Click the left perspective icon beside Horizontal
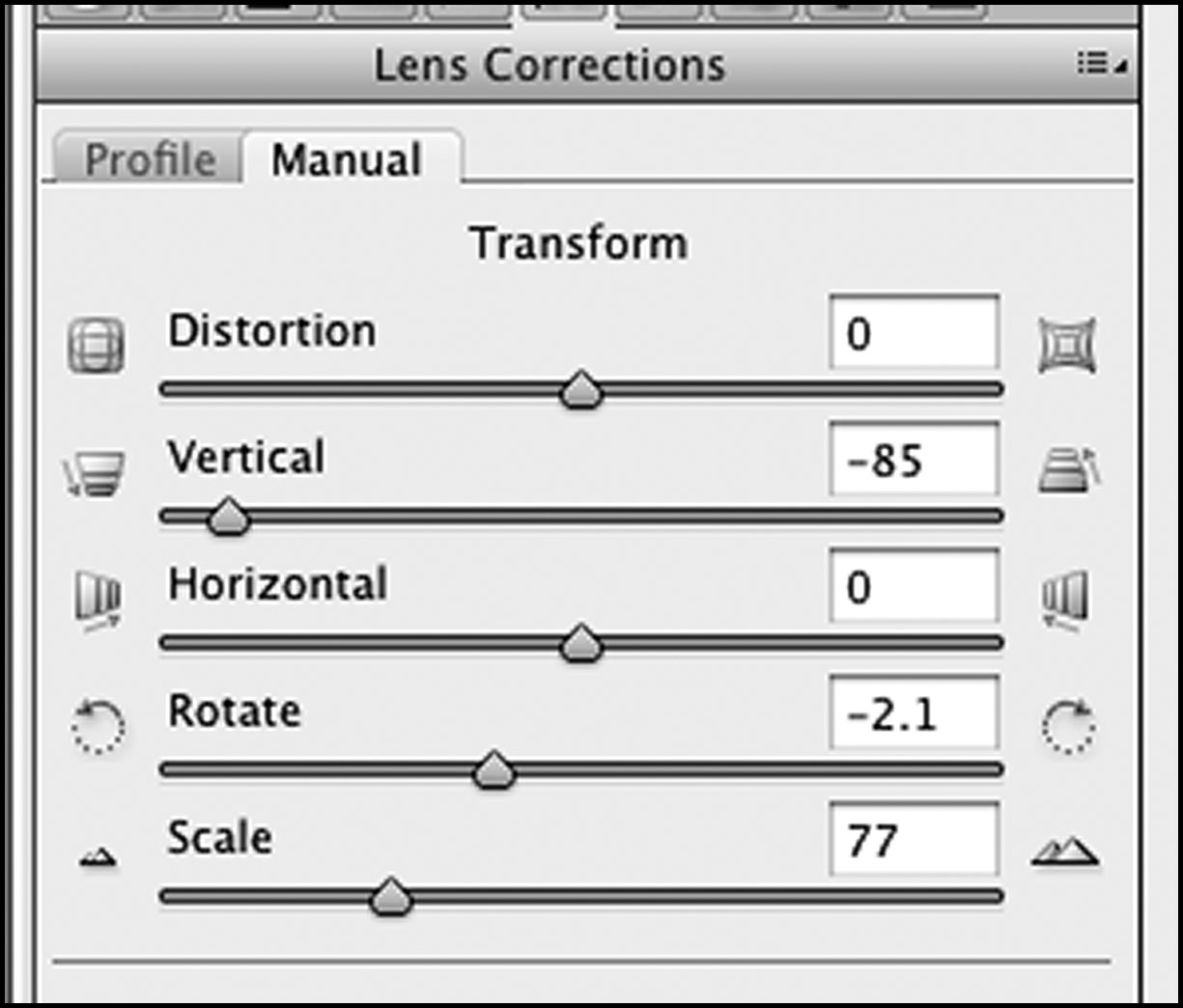 (98, 600)
